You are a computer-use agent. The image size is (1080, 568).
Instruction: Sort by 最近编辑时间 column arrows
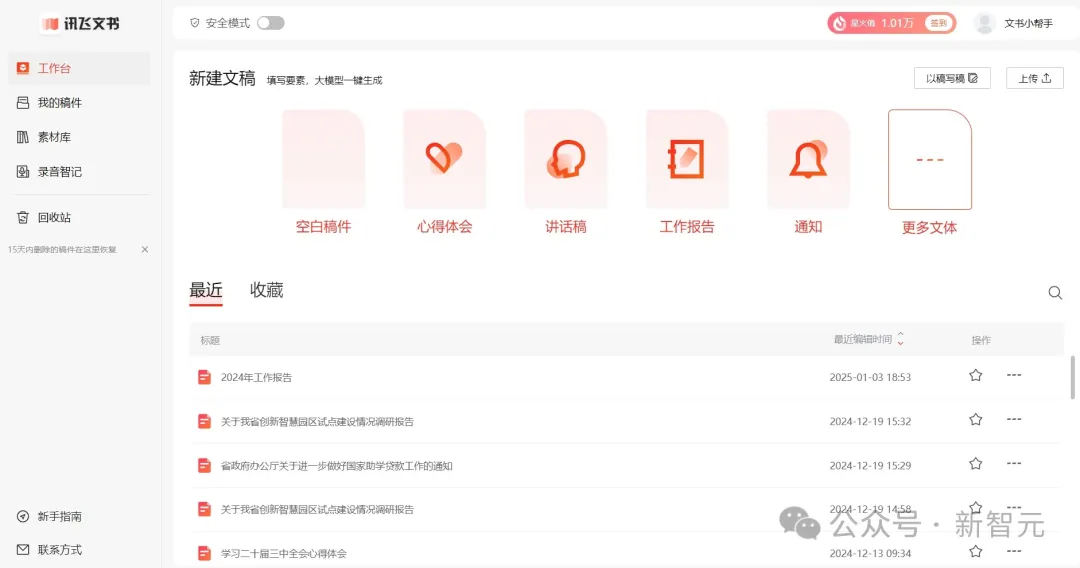(900, 339)
